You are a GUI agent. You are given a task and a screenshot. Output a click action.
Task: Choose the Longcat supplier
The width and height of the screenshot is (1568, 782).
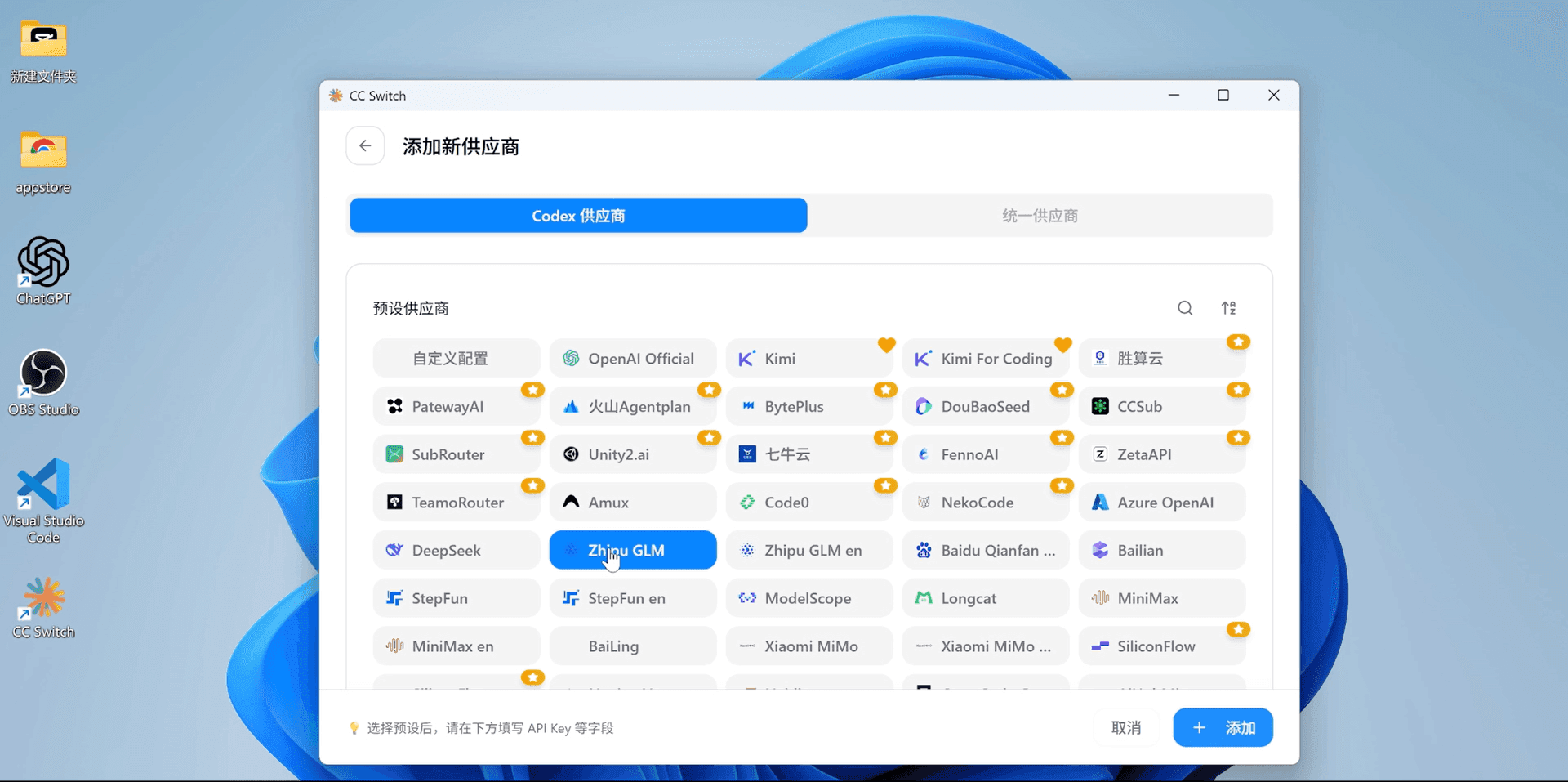pyautogui.click(x=986, y=598)
